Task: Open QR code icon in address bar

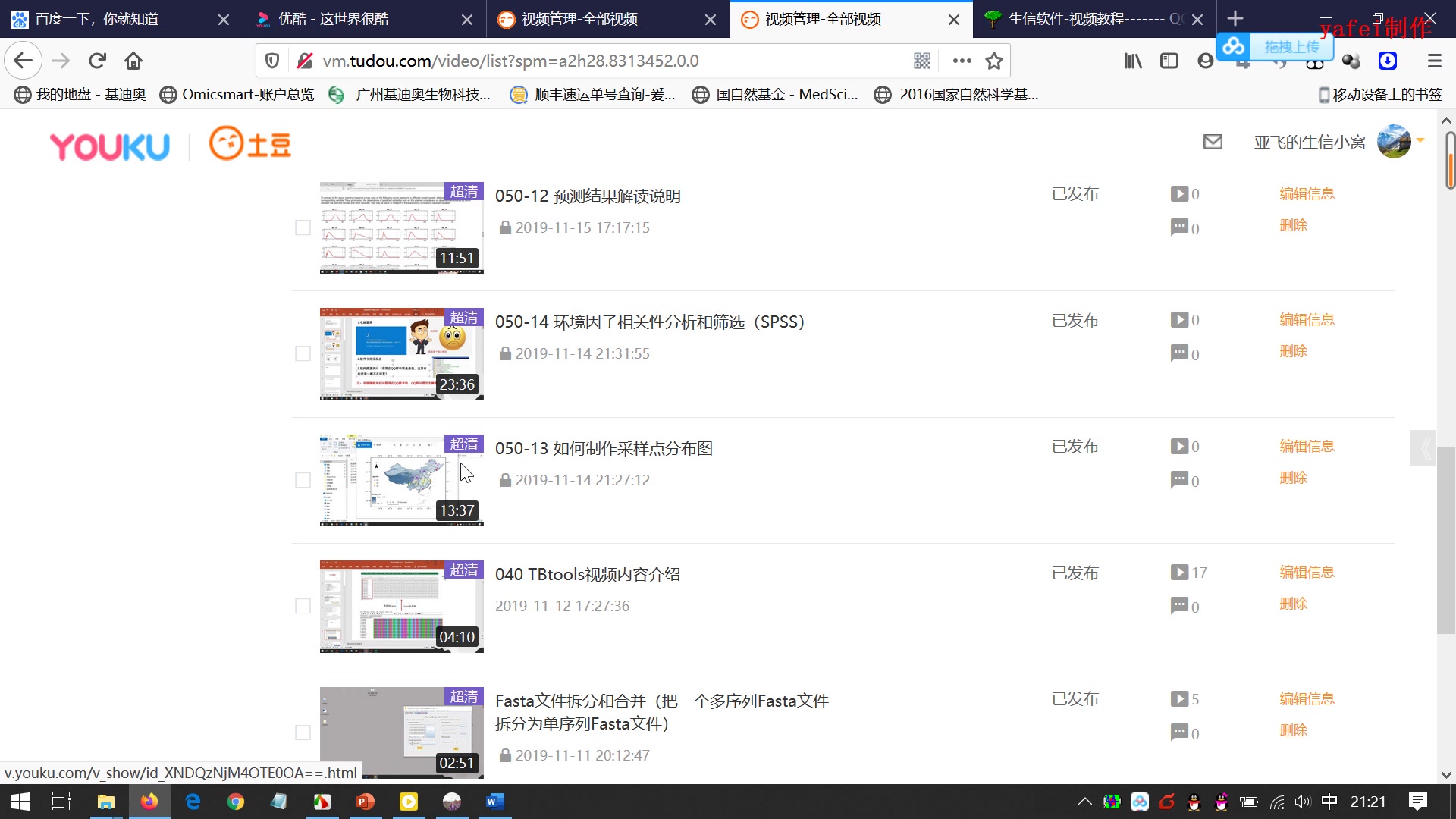Action: point(921,61)
